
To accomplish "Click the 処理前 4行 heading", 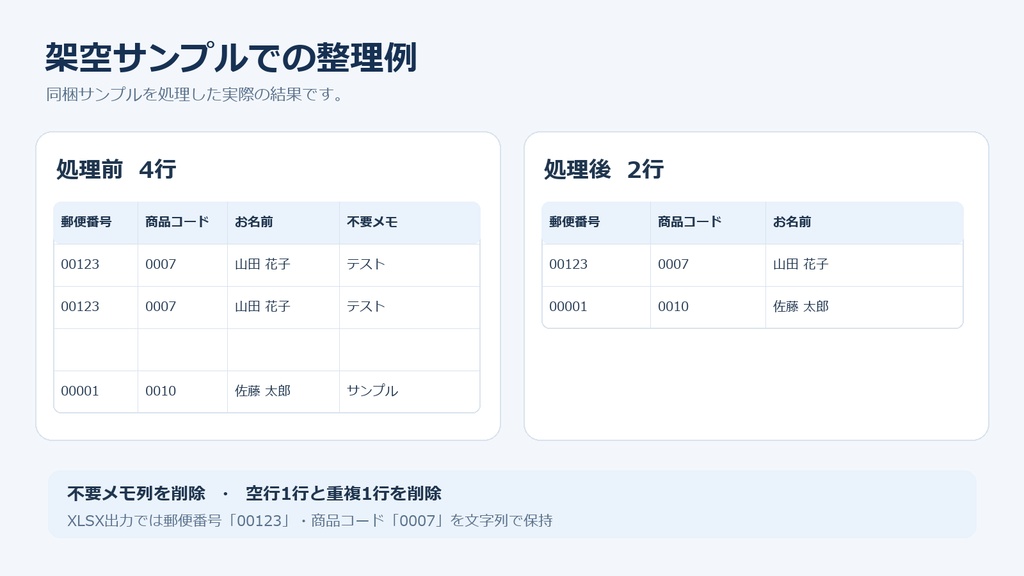I will (x=116, y=169).
